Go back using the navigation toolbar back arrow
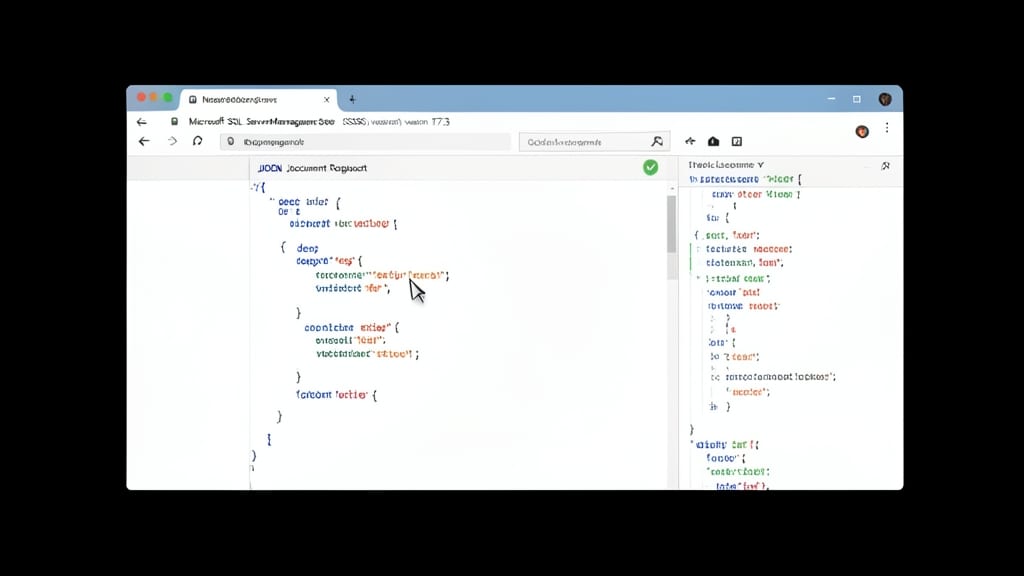Screen dimensions: 1024x576 pyautogui.click(x=144, y=141)
